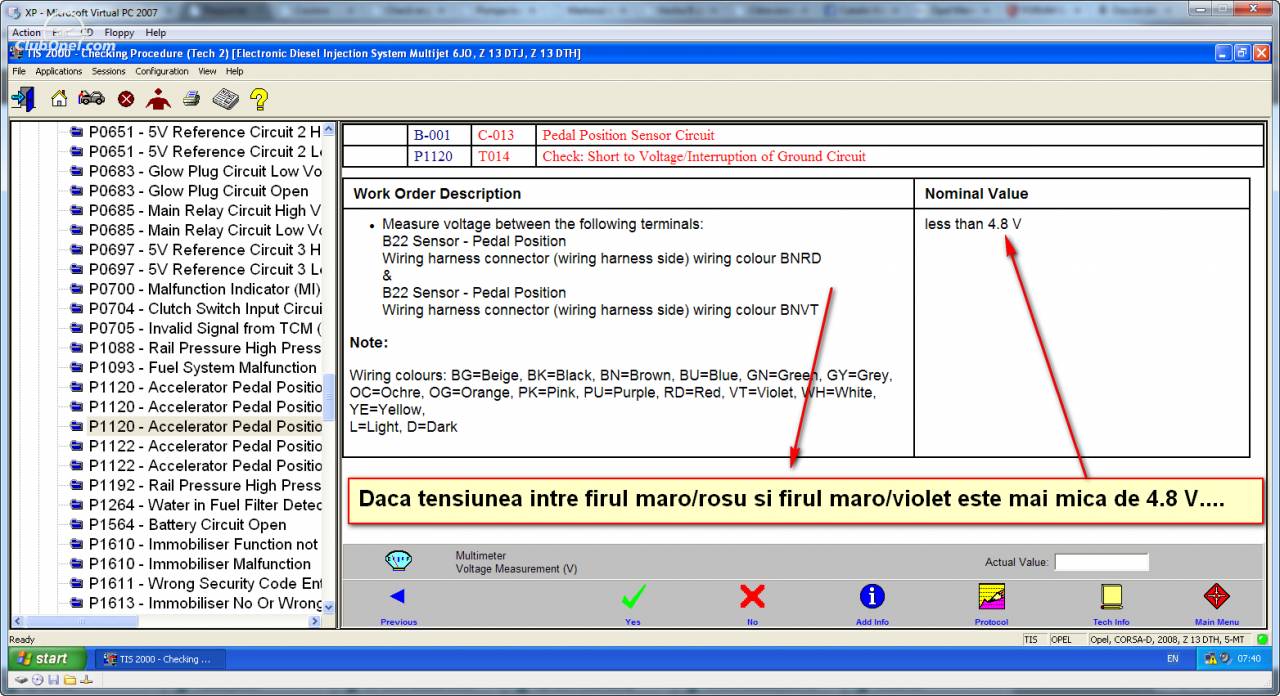Click the CD icon in Virtual PC status bar
1280x696 pixels.
(37, 680)
